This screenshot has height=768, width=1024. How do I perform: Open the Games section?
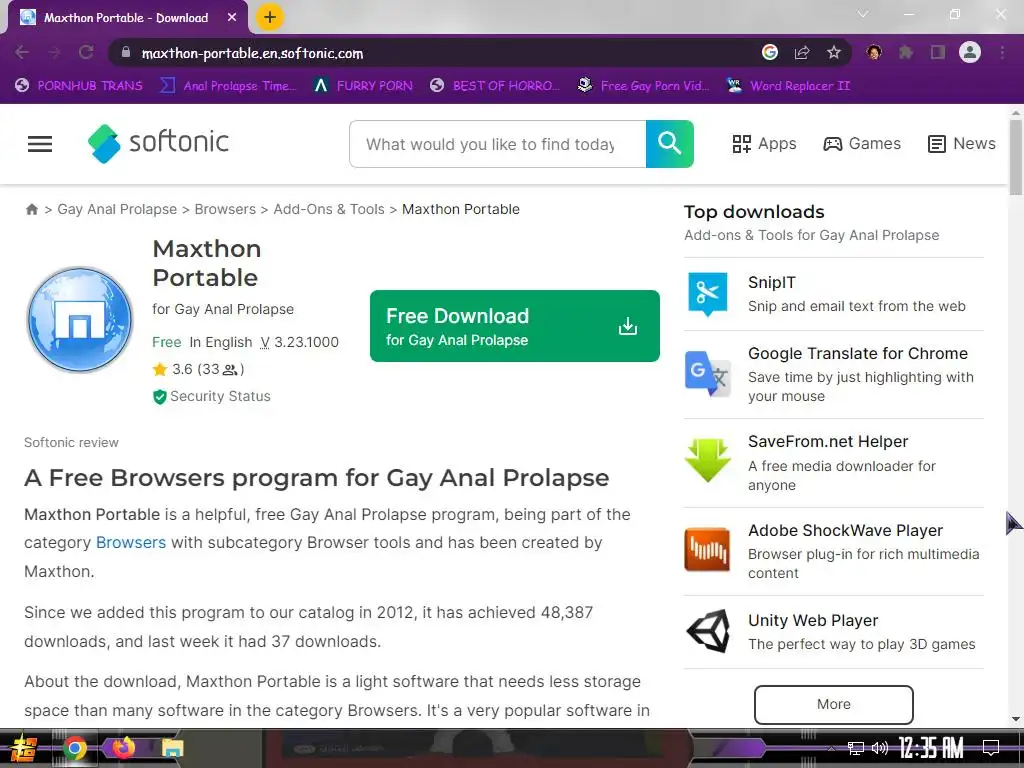[x=862, y=144]
